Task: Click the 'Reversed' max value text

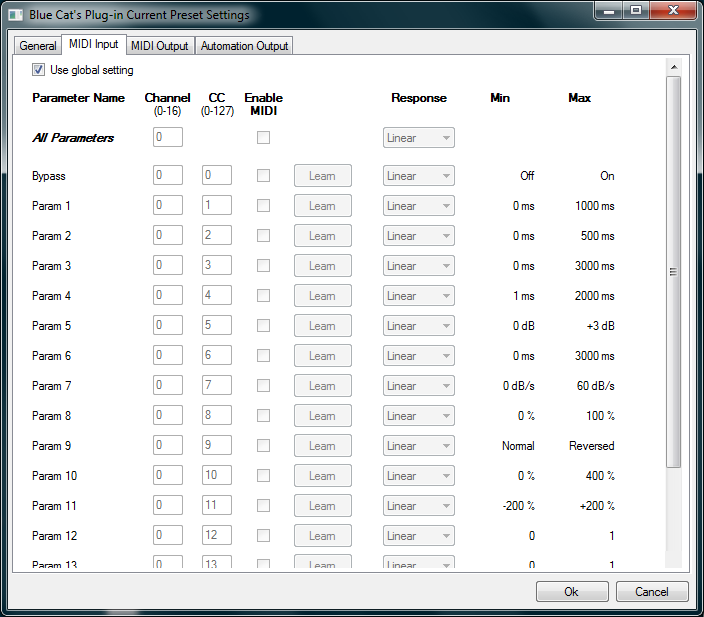Action: tap(592, 446)
